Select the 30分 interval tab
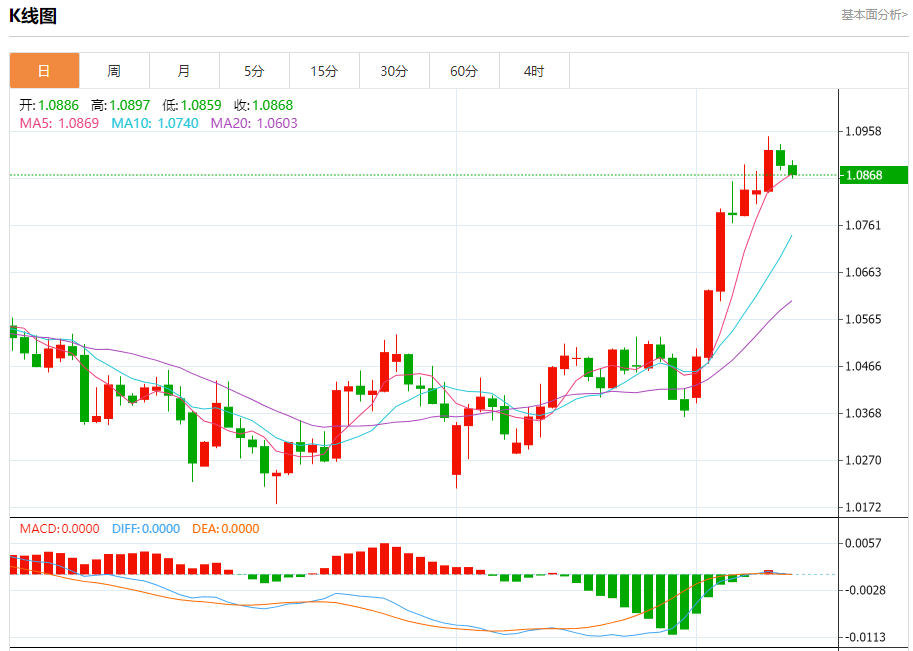 click(394, 71)
